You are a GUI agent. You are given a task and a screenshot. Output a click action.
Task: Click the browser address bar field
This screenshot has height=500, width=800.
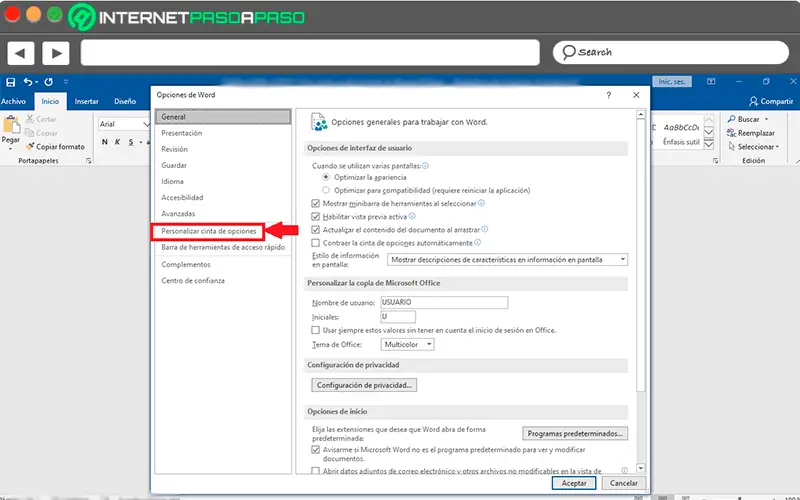tap(310, 53)
